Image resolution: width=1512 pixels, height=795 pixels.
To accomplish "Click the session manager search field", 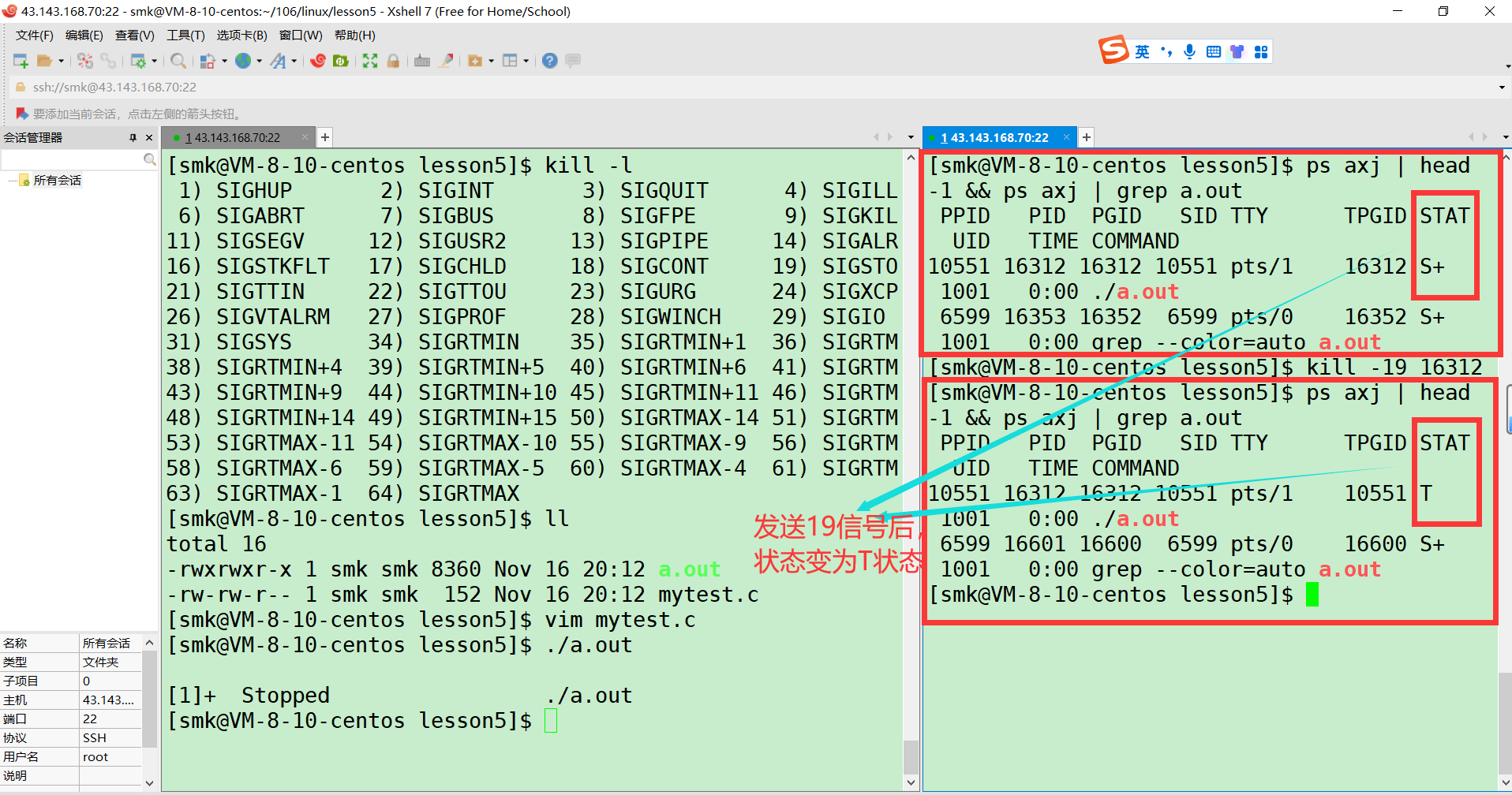I will (x=78, y=160).
